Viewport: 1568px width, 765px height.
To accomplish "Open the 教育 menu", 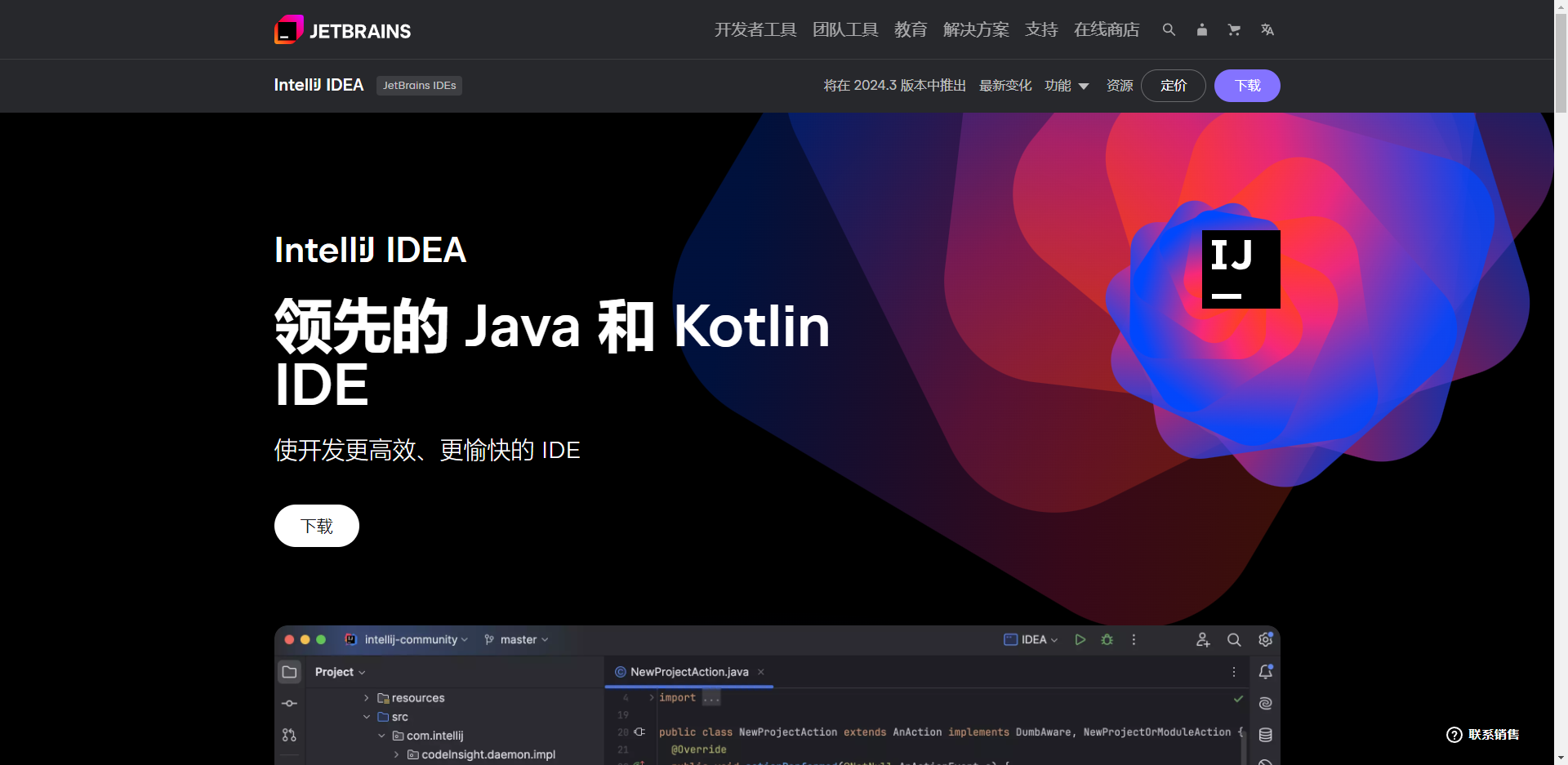I will [911, 29].
